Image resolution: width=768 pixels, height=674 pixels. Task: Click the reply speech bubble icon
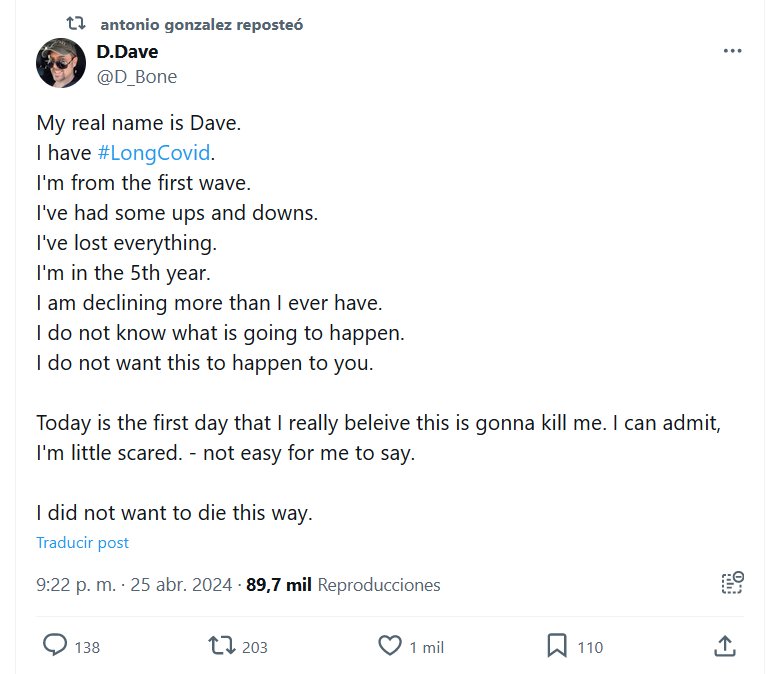click(x=54, y=646)
